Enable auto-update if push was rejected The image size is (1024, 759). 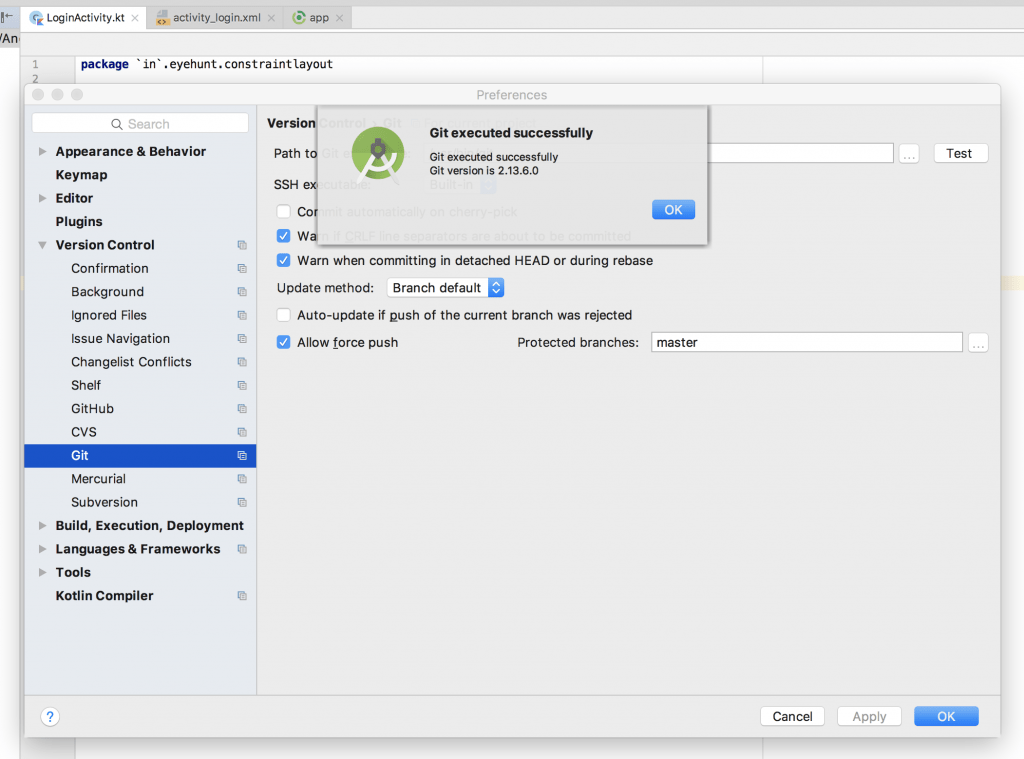[283, 314]
